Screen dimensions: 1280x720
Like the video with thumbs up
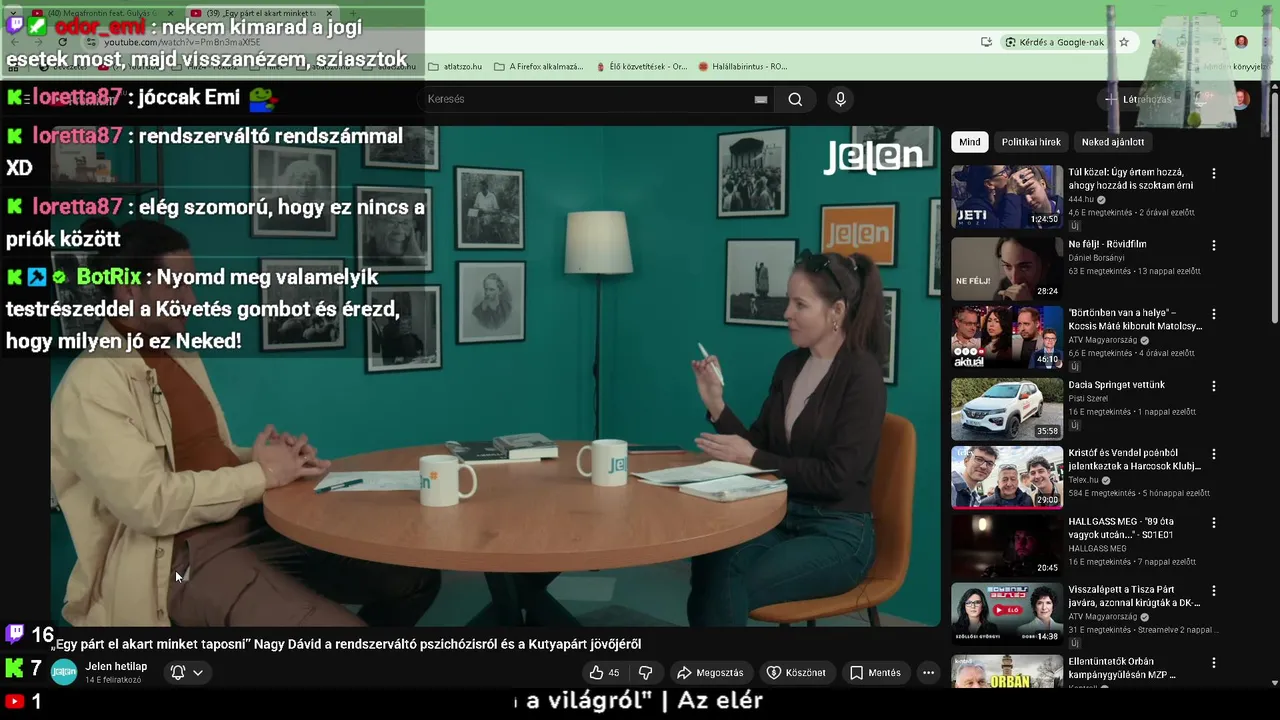point(604,673)
